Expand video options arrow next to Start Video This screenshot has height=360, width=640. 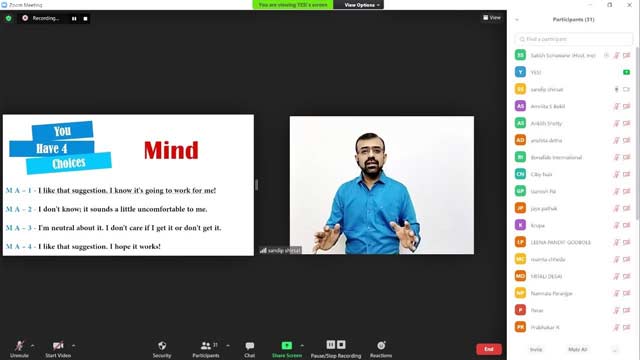coord(73,346)
